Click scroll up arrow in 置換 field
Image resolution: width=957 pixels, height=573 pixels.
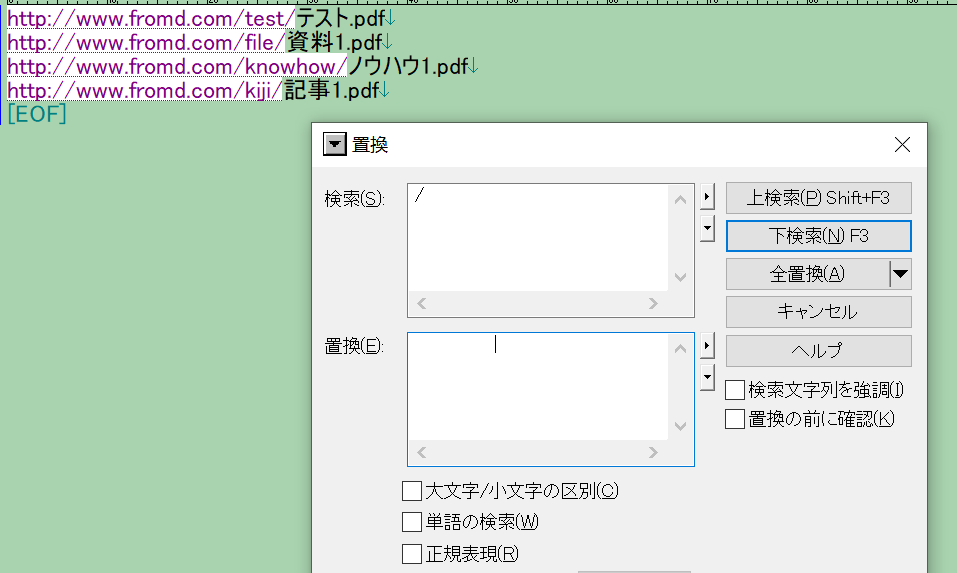[x=681, y=348]
